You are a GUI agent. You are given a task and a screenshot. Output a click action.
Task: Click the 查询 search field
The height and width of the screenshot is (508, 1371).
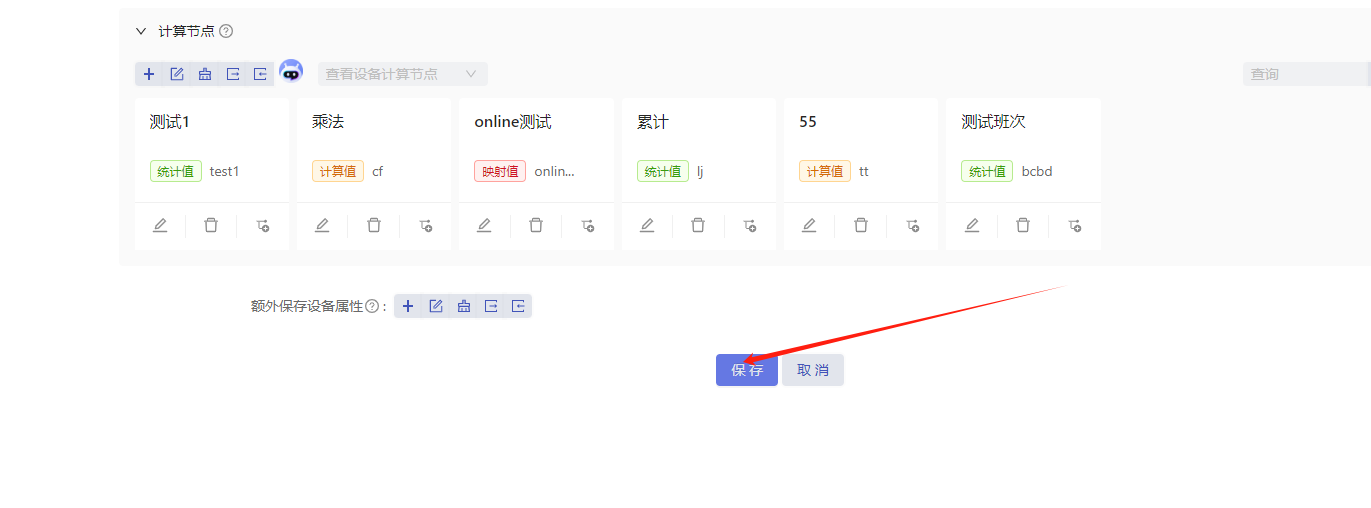[x=1306, y=74]
